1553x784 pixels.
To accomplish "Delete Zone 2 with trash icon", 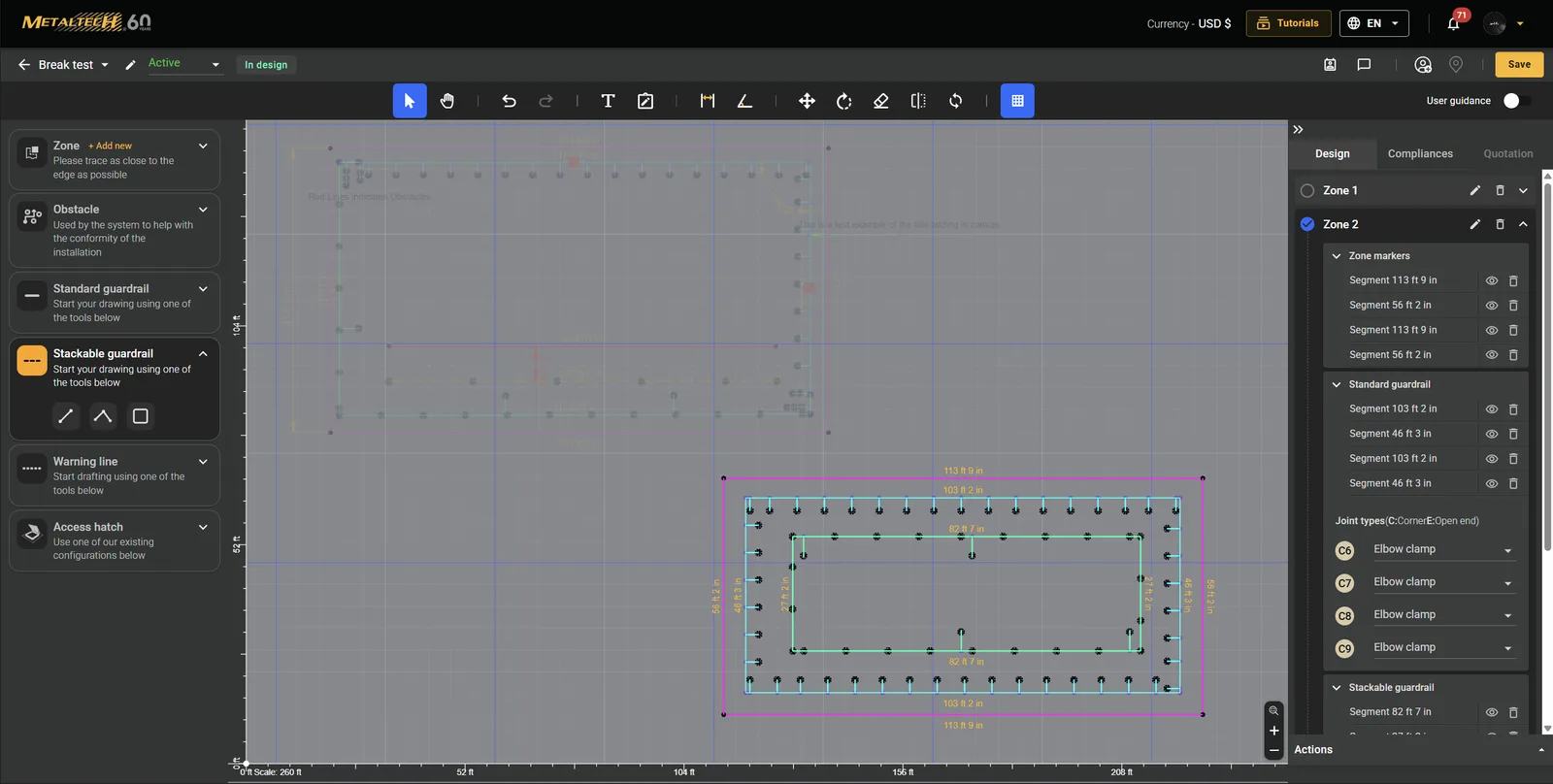I will click(x=1500, y=224).
